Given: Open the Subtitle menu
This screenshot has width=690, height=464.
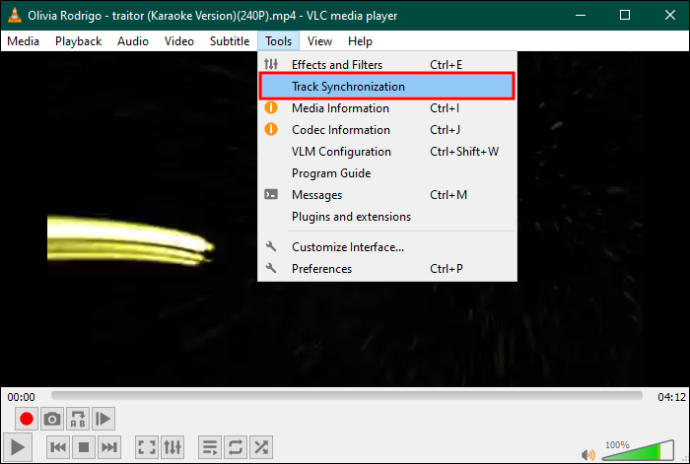Looking at the screenshot, I should pos(230,41).
